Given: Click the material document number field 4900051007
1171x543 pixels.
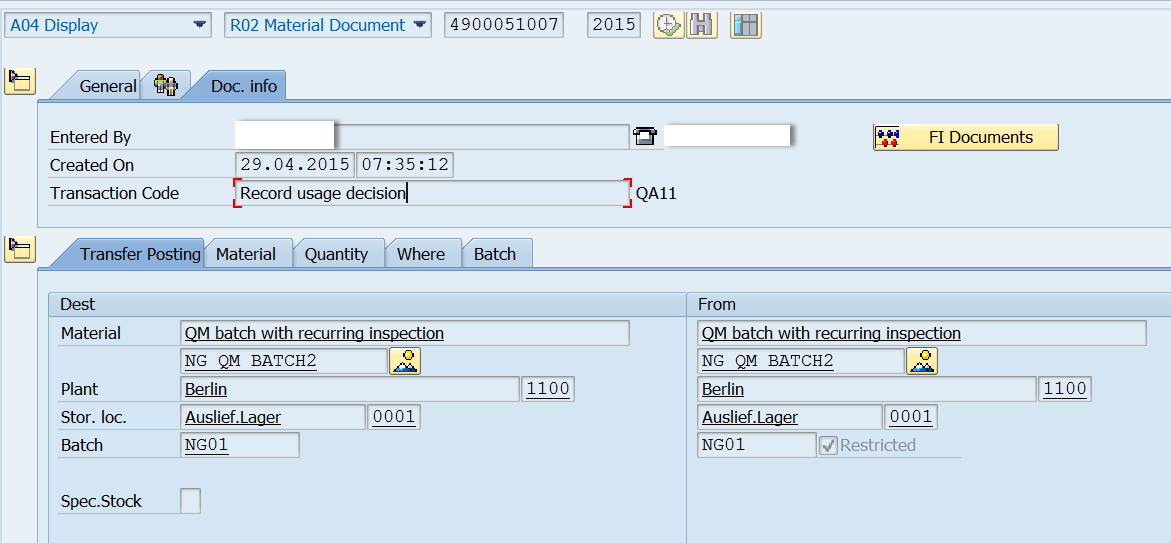Looking at the screenshot, I should [504, 25].
